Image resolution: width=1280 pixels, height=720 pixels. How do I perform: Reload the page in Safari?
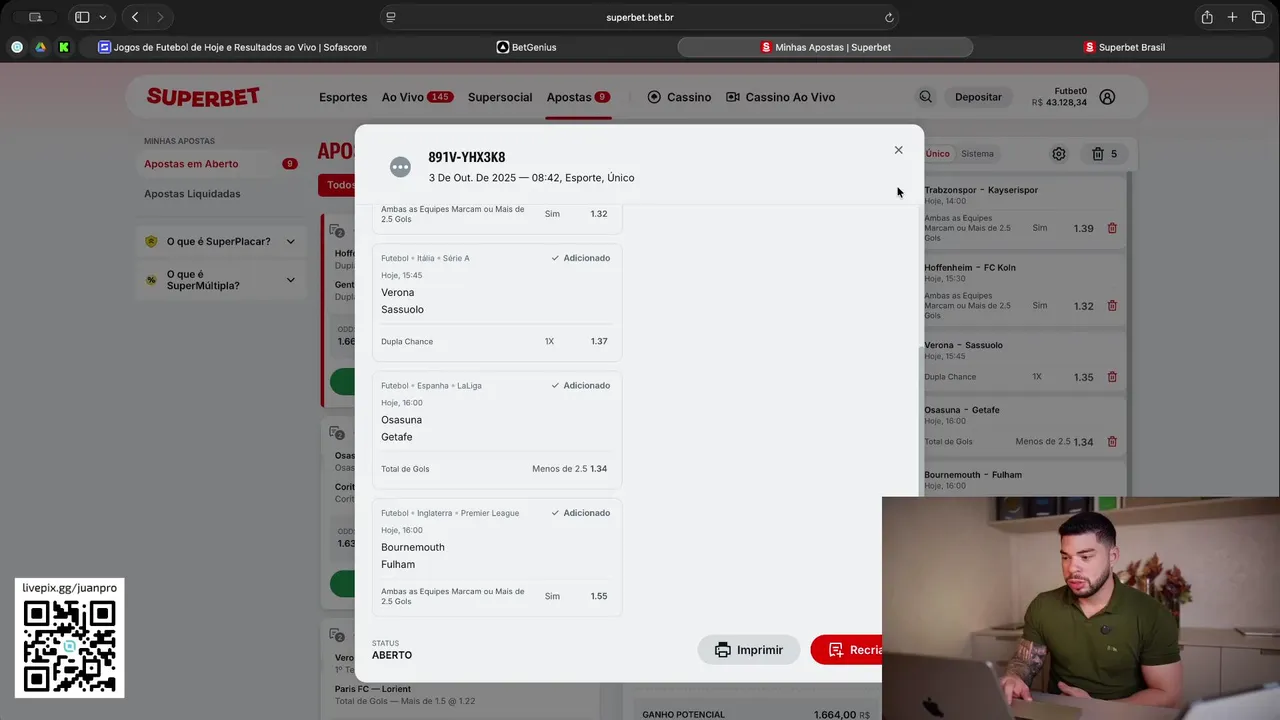coord(889,17)
